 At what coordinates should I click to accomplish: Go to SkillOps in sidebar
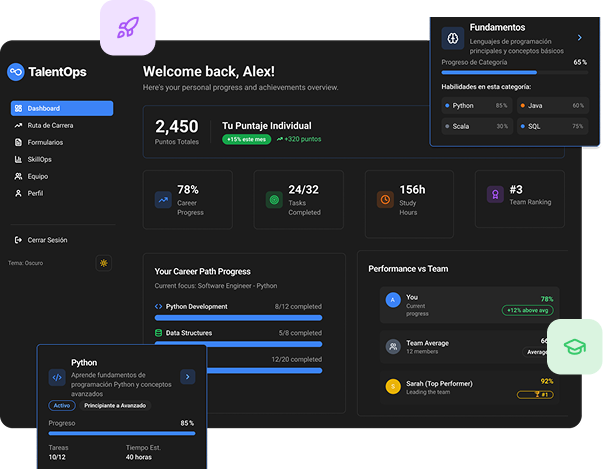[x=39, y=159]
